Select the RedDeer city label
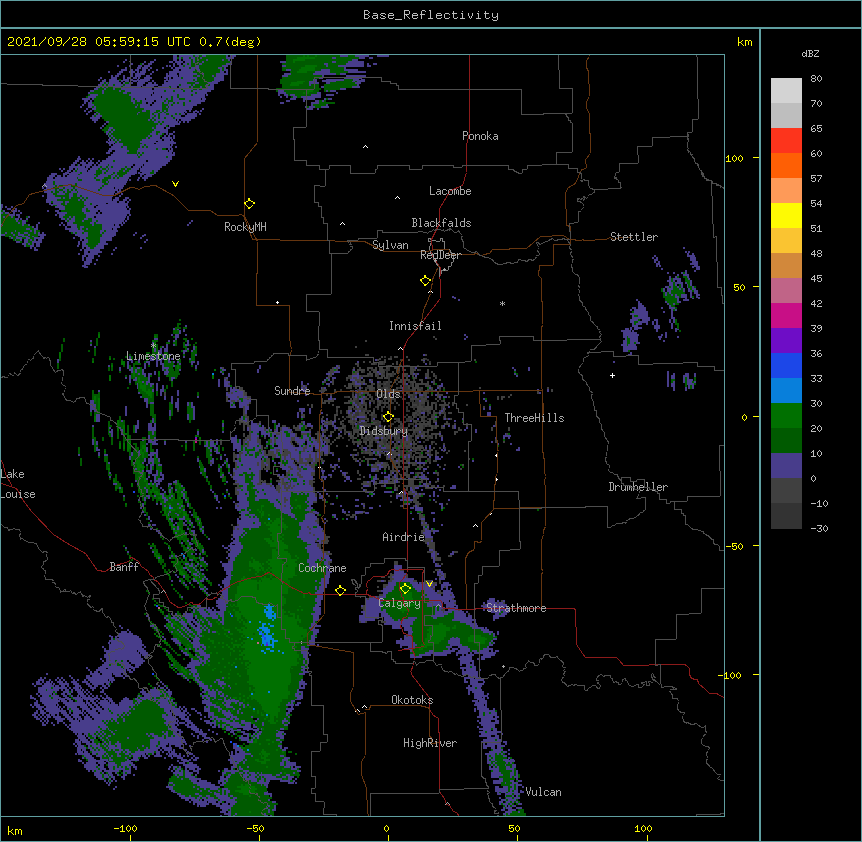The width and height of the screenshot is (862, 842). [x=440, y=255]
